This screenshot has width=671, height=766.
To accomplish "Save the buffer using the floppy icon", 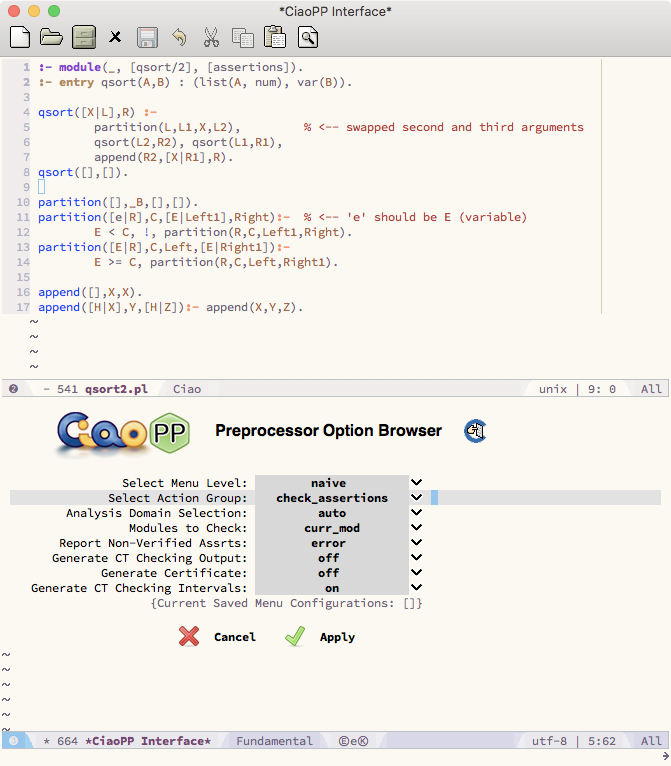I will pos(147,38).
